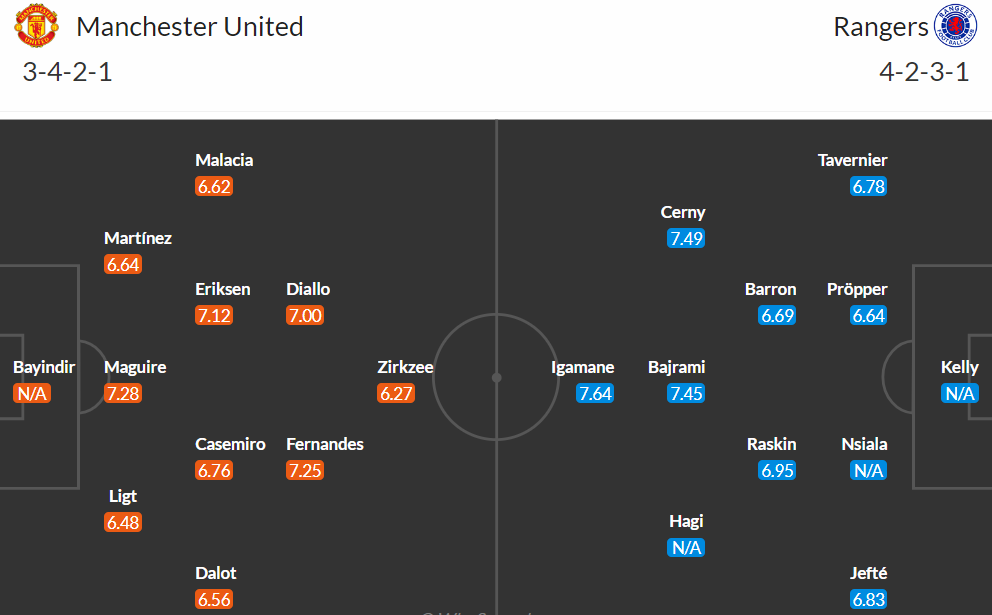Click Kelly's N/A rating badge

click(960, 394)
